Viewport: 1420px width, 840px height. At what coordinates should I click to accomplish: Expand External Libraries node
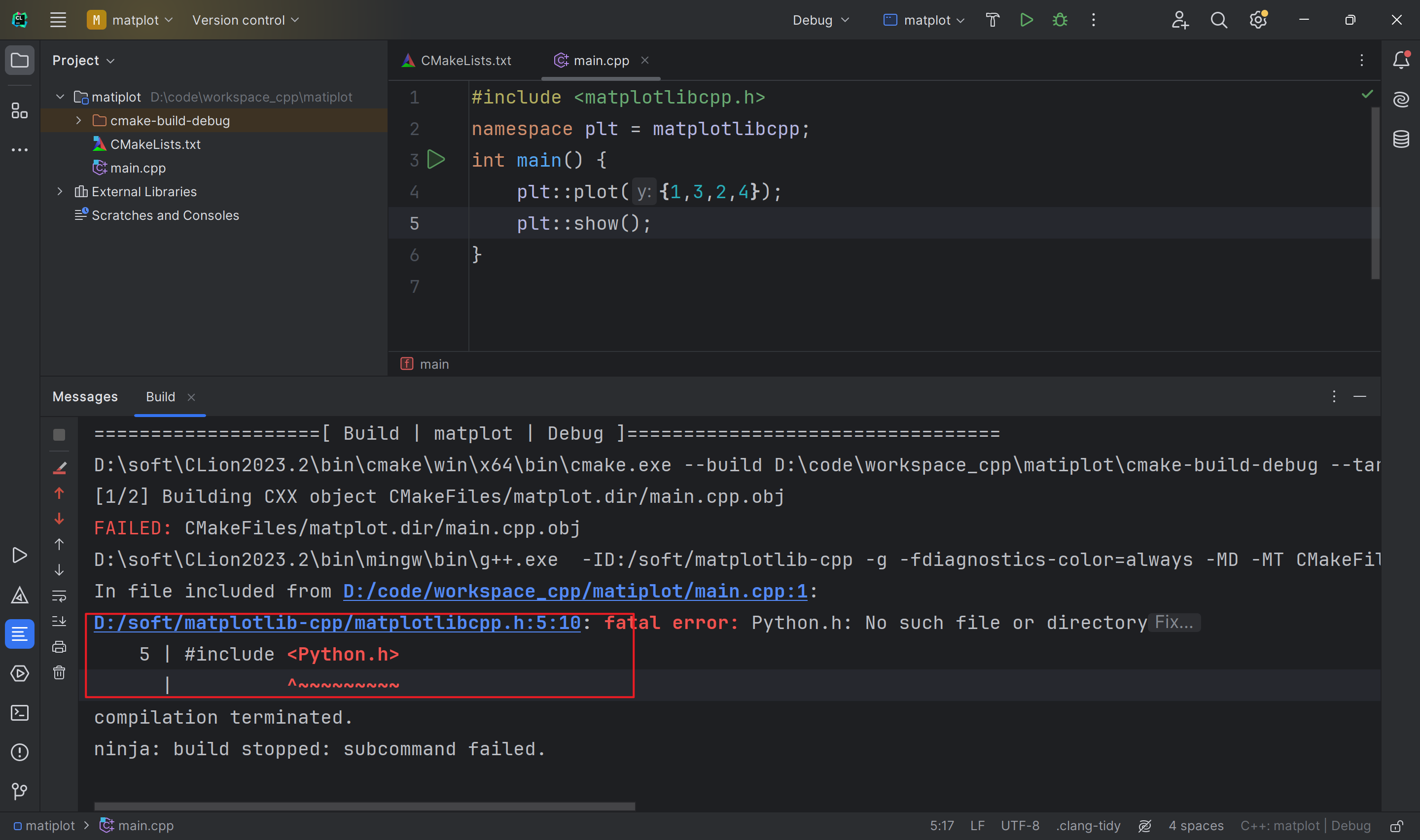[60, 191]
